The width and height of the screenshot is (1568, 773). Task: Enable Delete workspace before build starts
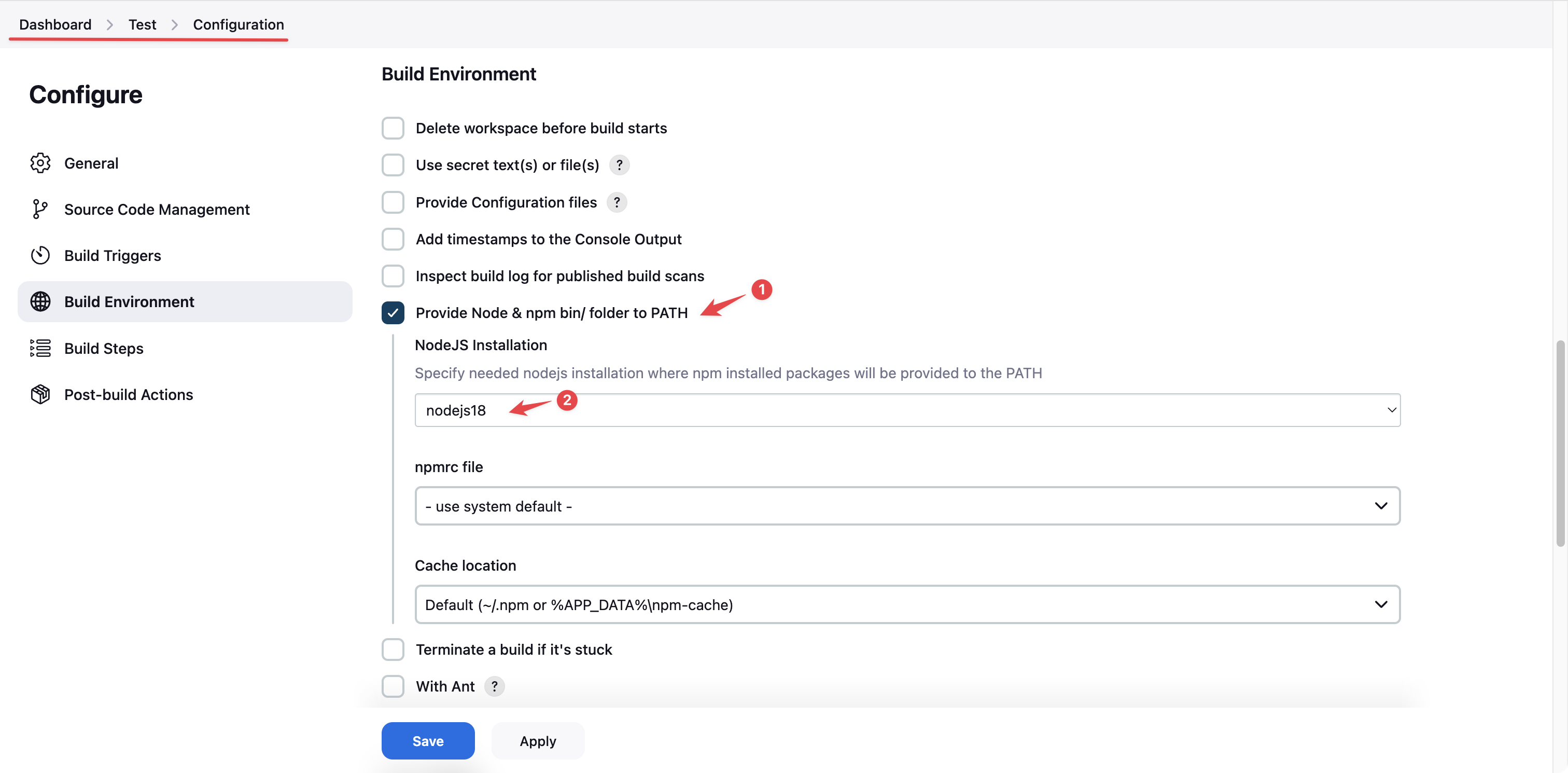tap(393, 128)
